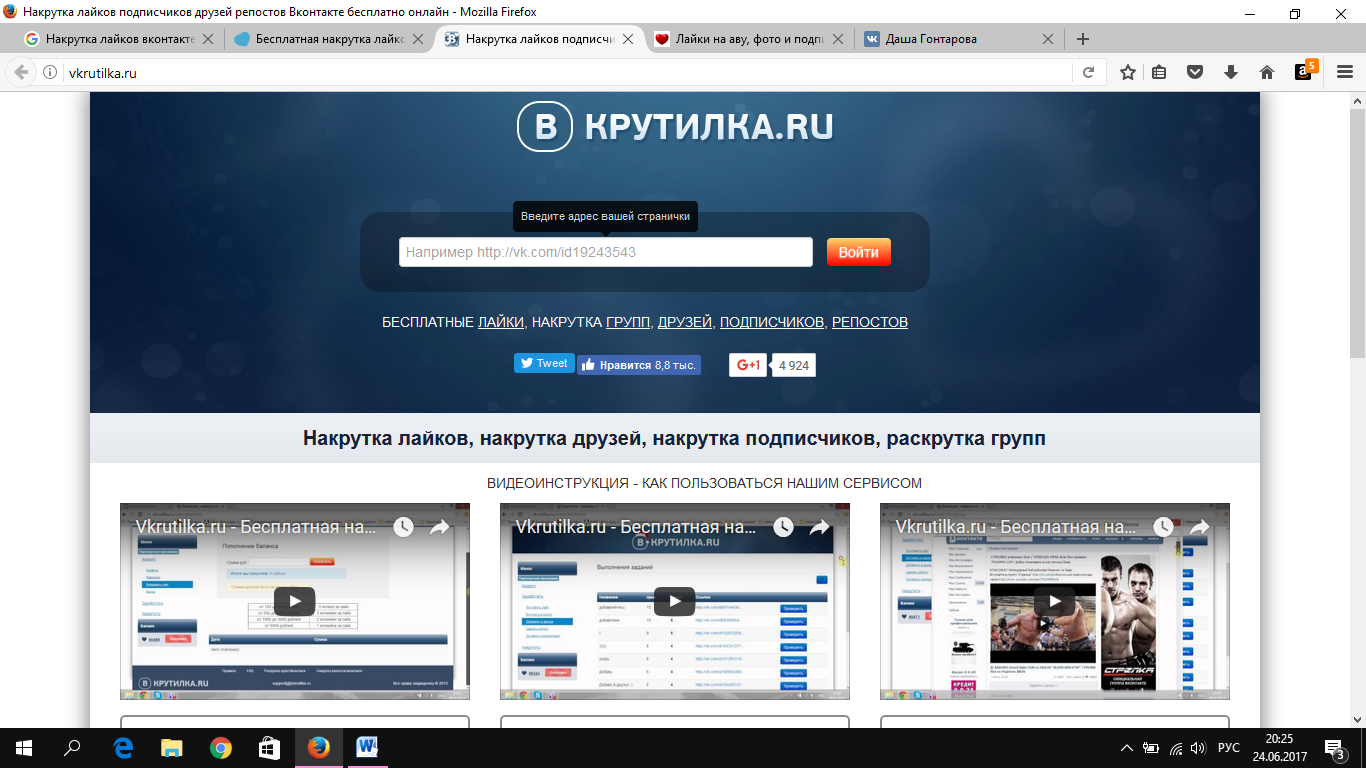
Task: Close the Даша Гонтарова tab
Action: (x=1048, y=39)
